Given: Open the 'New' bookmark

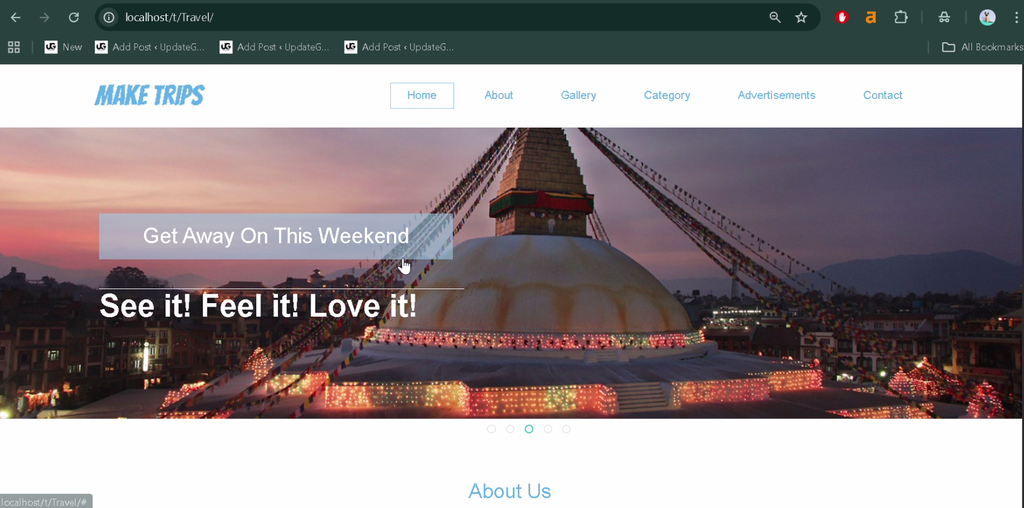Looking at the screenshot, I should point(63,47).
